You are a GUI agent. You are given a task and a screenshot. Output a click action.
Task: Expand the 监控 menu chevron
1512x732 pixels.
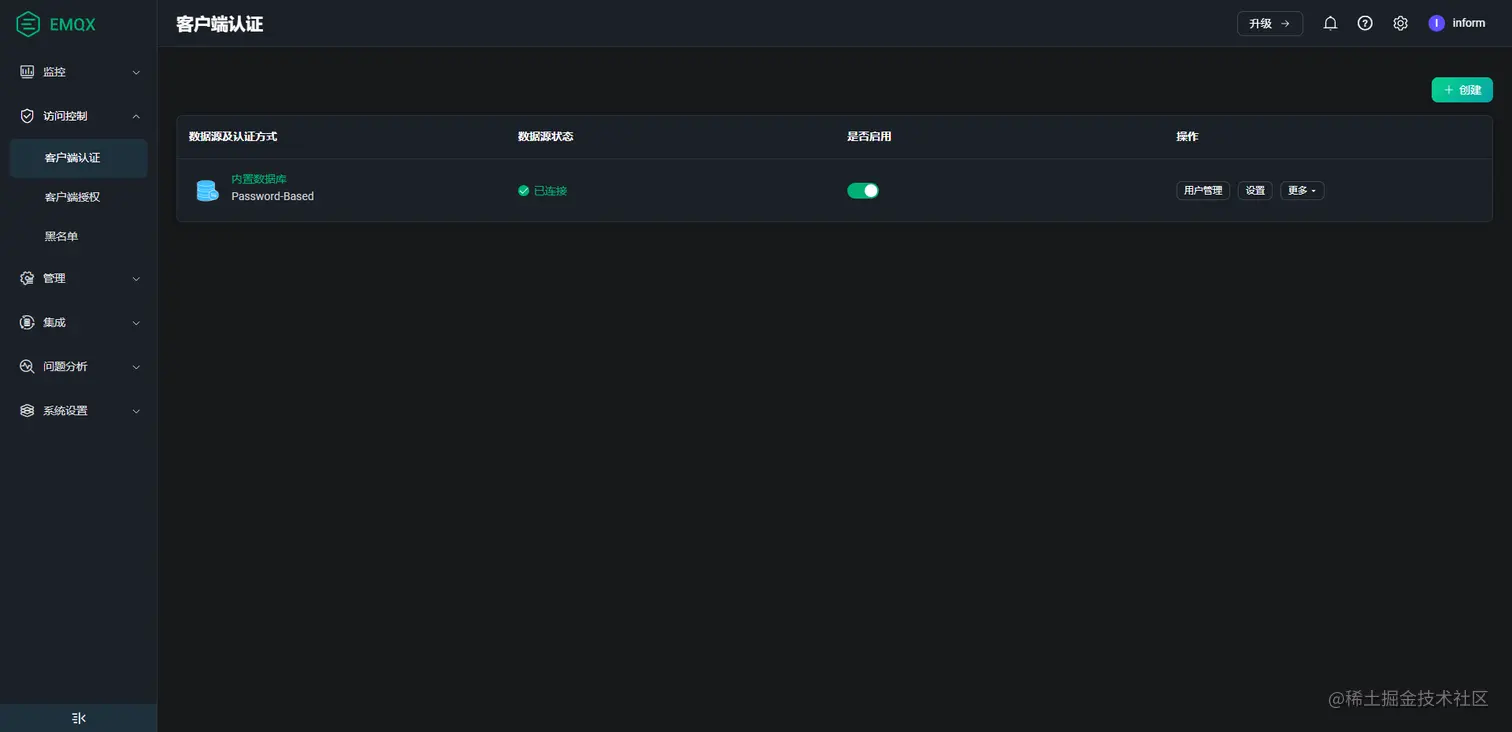click(137, 72)
